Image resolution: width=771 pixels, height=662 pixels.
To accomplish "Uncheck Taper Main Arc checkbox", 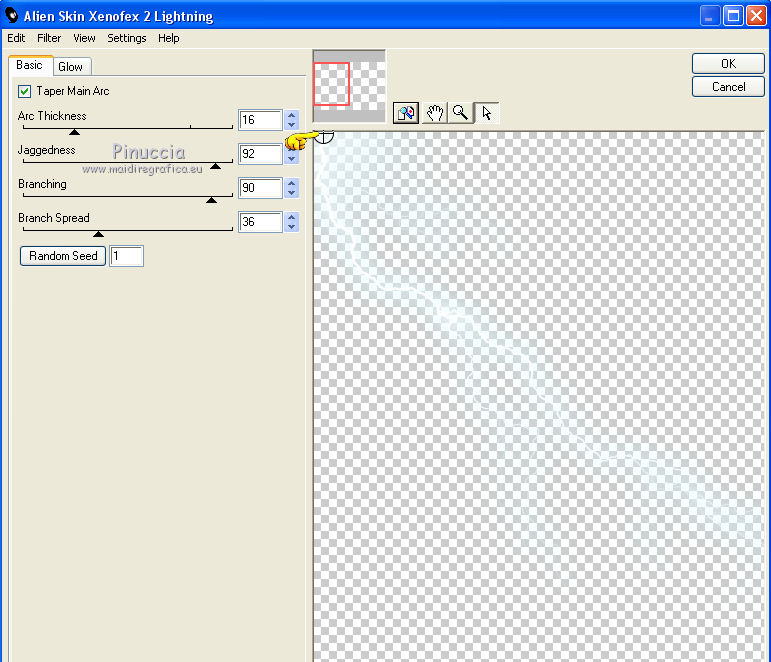I will [x=24, y=91].
